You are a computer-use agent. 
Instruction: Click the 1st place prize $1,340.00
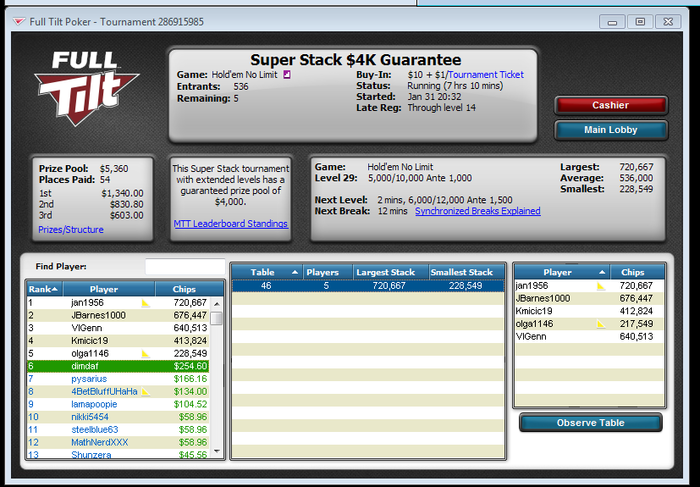click(122, 193)
